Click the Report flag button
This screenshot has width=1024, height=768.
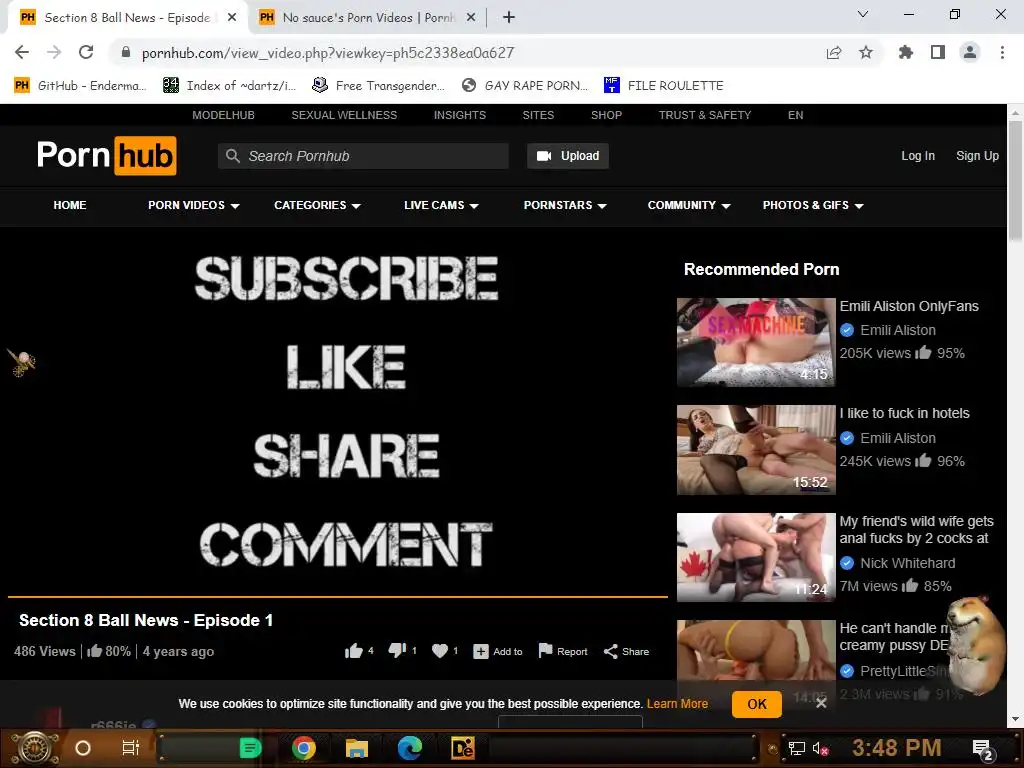(562, 651)
